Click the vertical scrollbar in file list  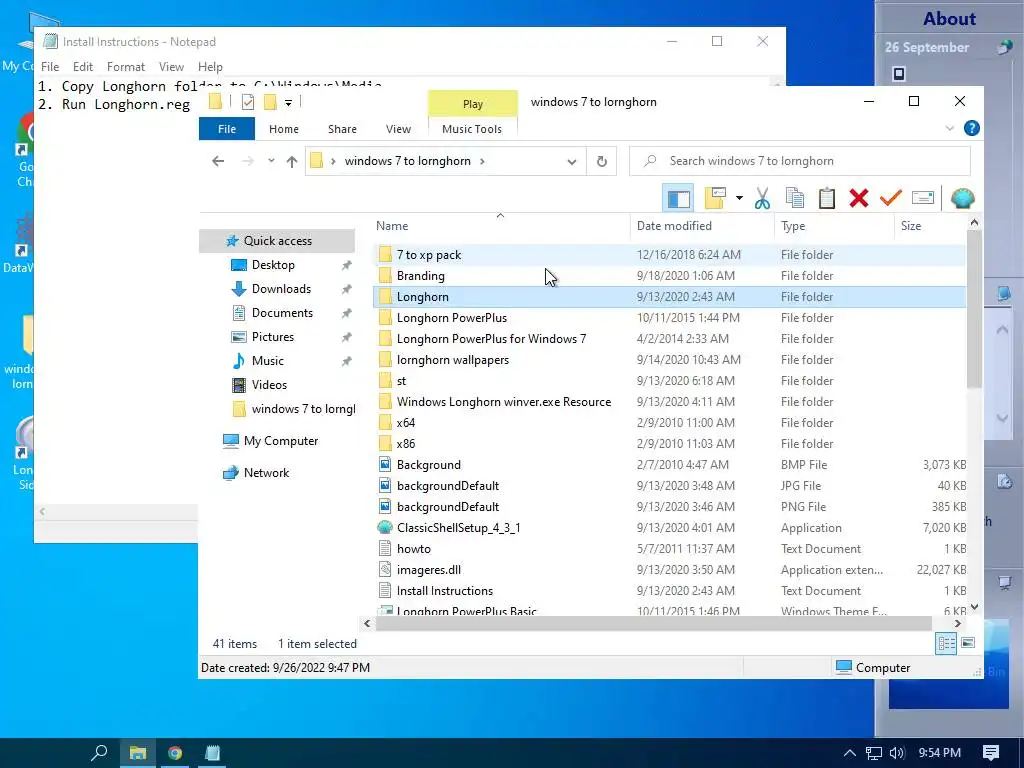point(974,308)
